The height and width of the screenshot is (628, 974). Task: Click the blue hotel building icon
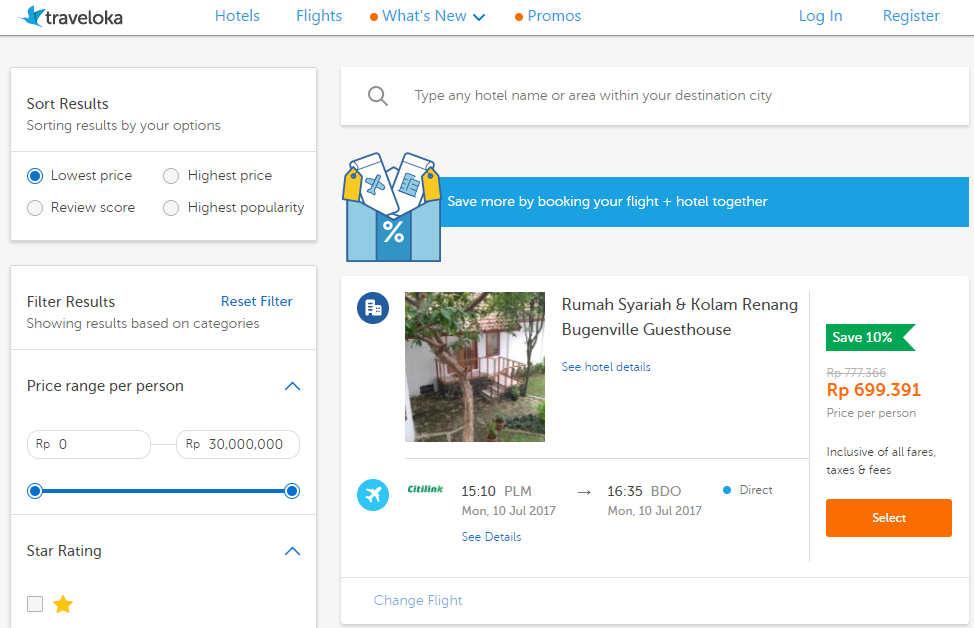click(373, 308)
